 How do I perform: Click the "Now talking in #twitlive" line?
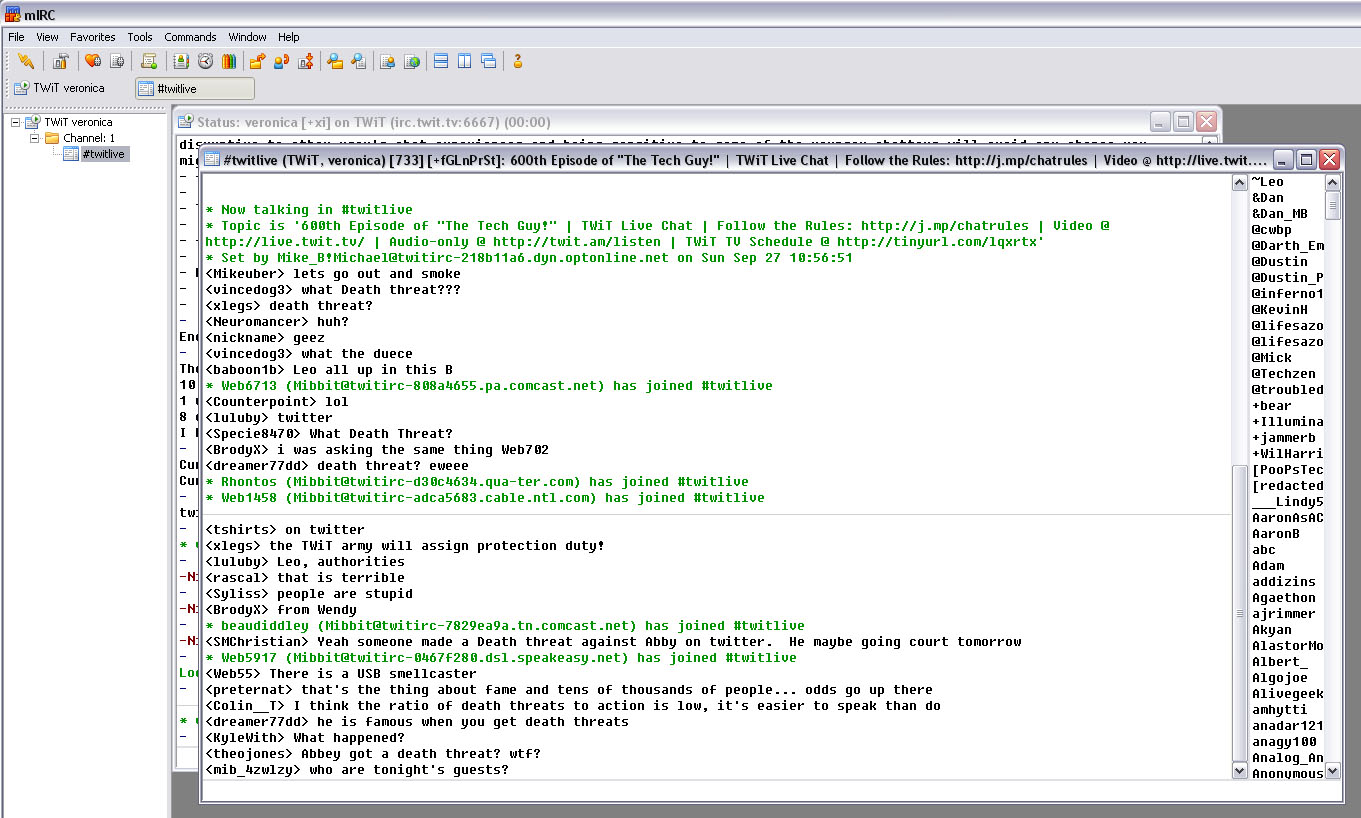(309, 210)
